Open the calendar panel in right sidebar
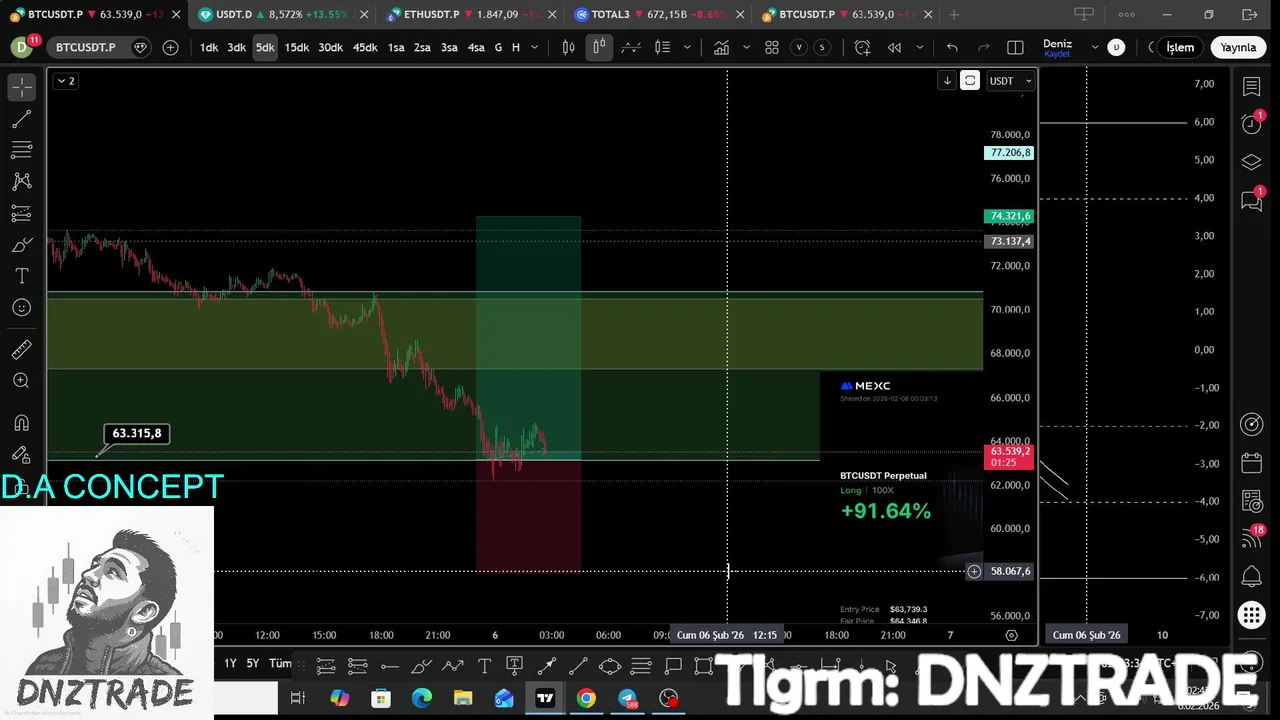Screen dimensions: 1280x720 [1251, 463]
